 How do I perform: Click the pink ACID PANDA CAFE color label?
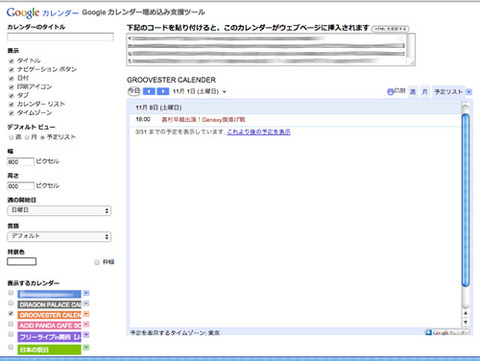49,325
